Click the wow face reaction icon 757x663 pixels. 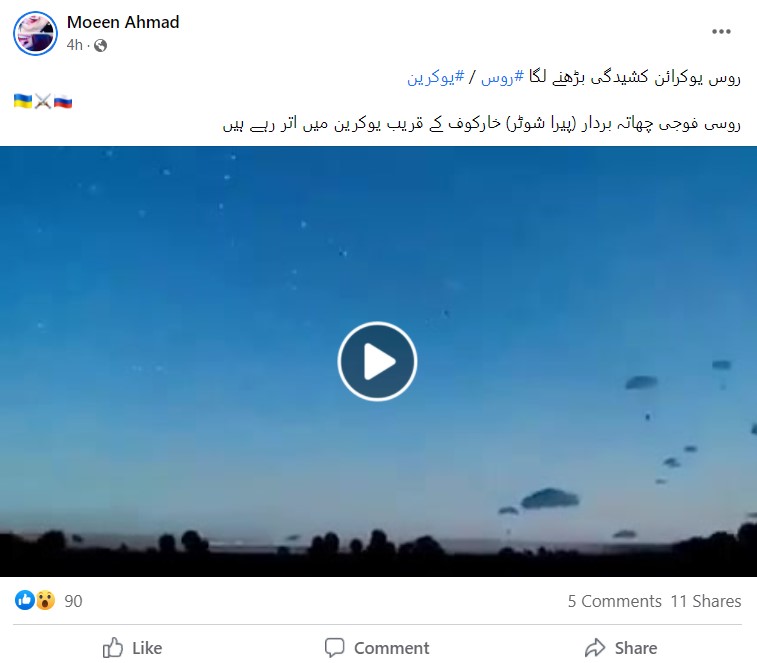pyautogui.click(x=45, y=600)
